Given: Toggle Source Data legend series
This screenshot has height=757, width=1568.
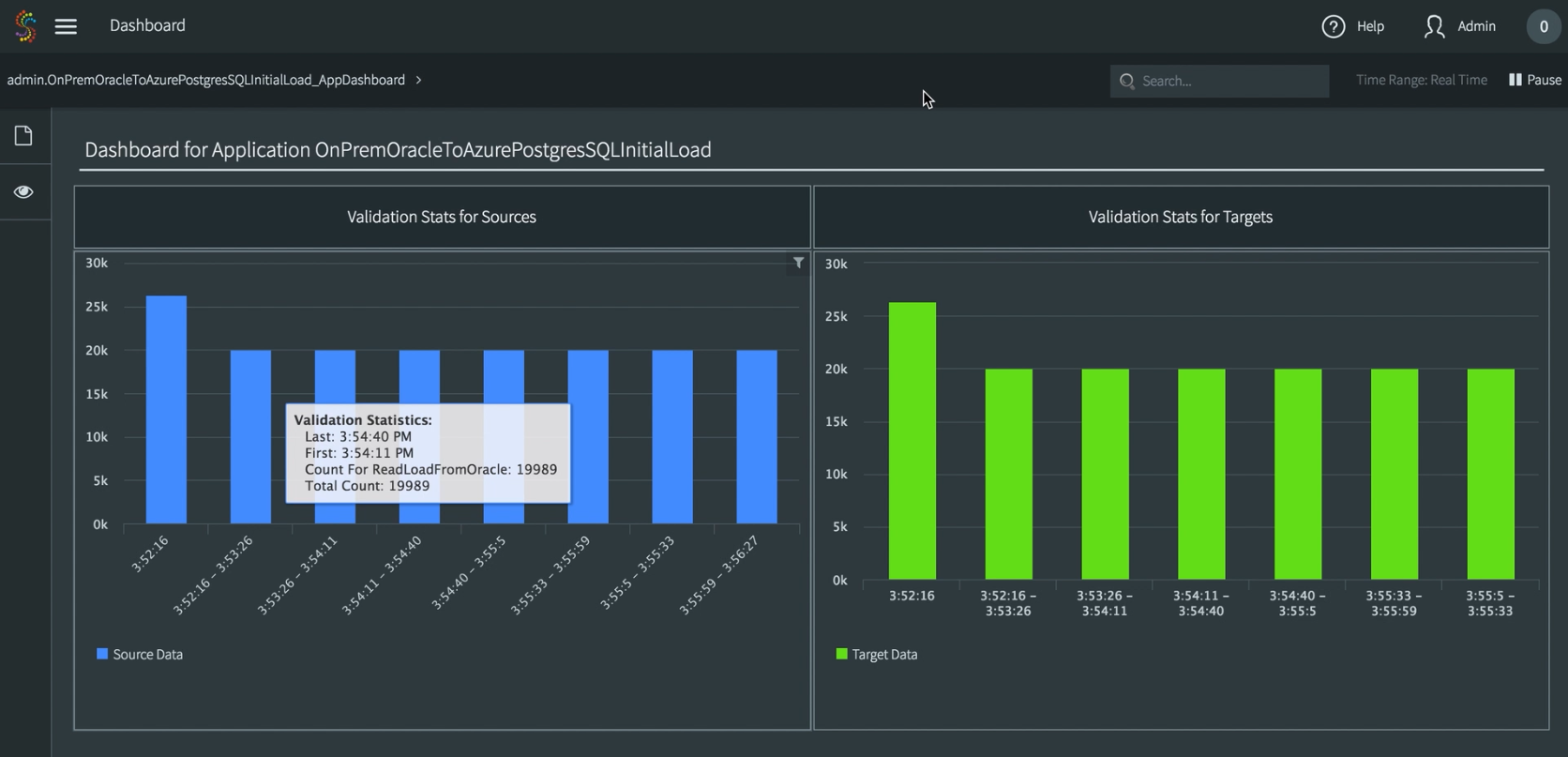Looking at the screenshot, I should click(x=140, y=654).
